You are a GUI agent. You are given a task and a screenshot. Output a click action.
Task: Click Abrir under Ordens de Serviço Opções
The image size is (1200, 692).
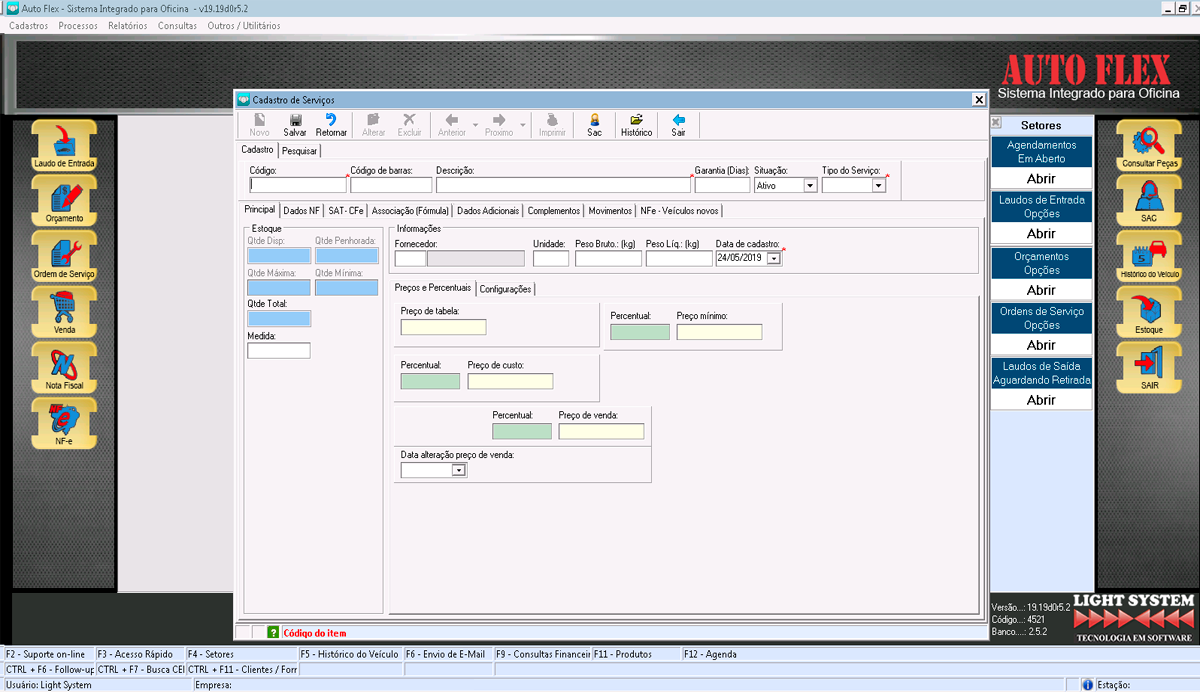[1041, 345]
